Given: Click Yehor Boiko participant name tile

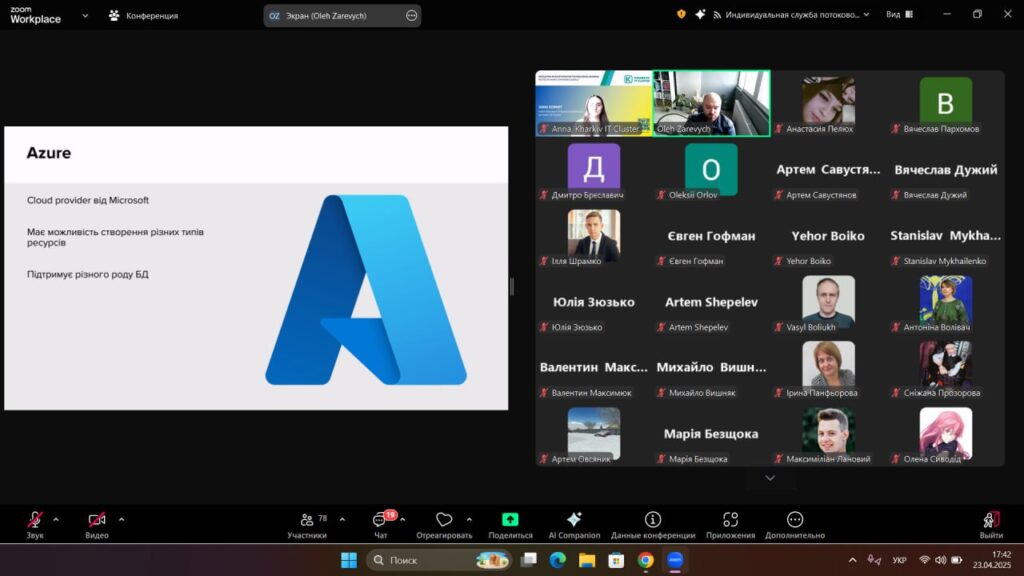Looking at the screenshot, I should [828, 236].
